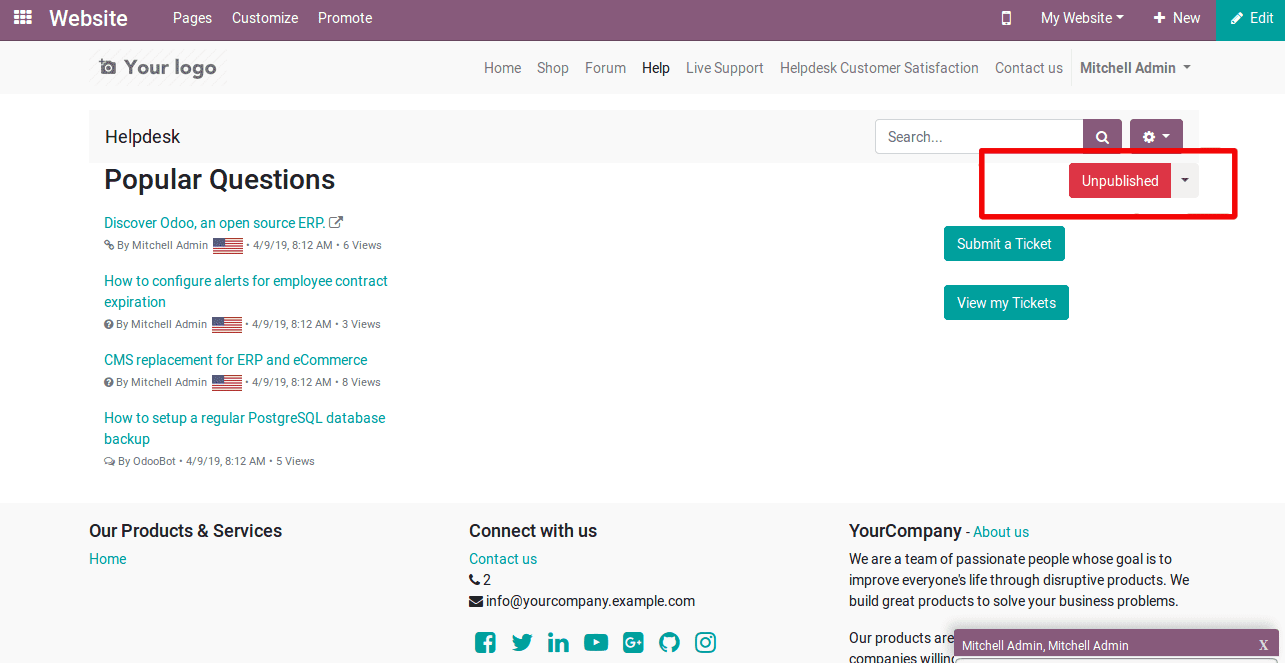
Task: Open Discover Odoo, an open source ERP link
Action: [x=214, y=223]
